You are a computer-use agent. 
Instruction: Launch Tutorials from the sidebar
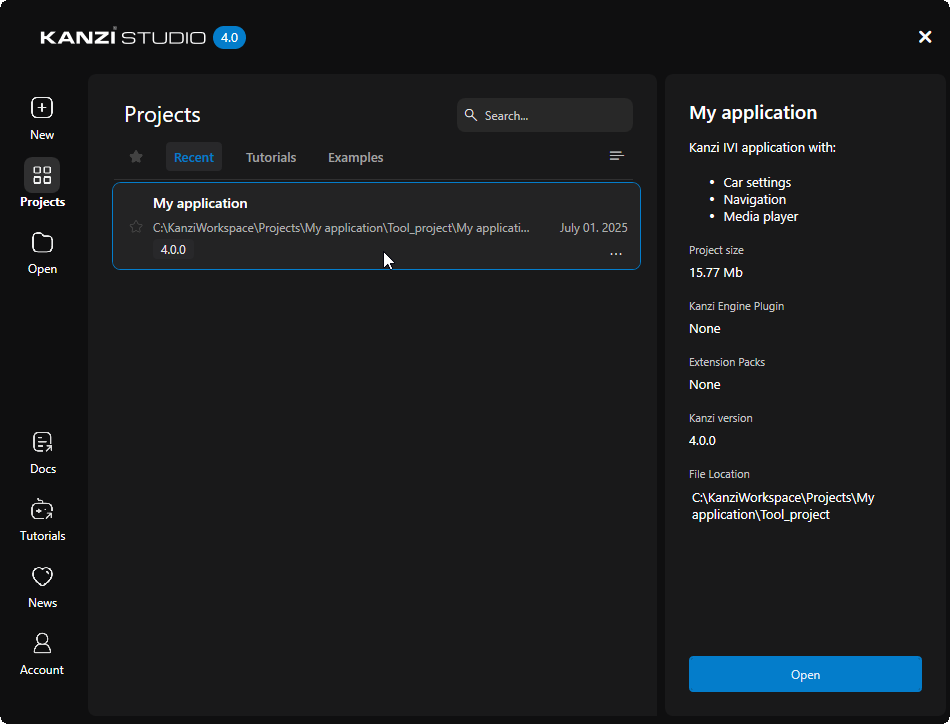(42, 510)
